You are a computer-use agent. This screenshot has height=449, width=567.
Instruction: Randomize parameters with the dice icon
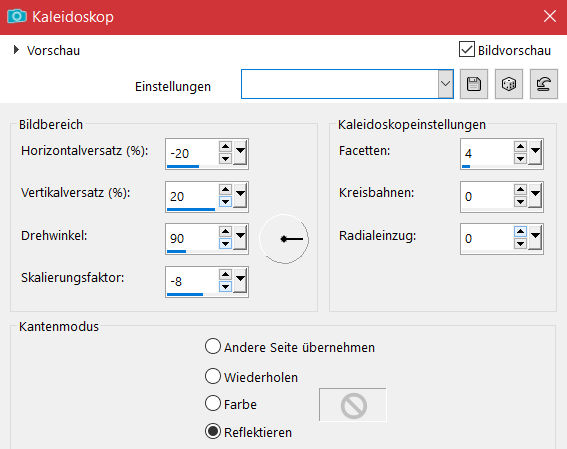[509, 84]
